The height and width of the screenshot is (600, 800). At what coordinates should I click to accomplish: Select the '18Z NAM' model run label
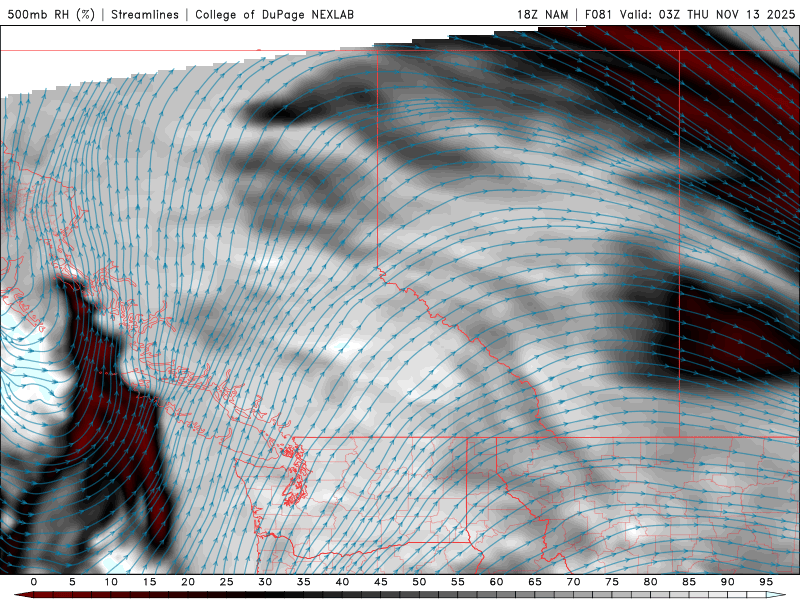542,14
